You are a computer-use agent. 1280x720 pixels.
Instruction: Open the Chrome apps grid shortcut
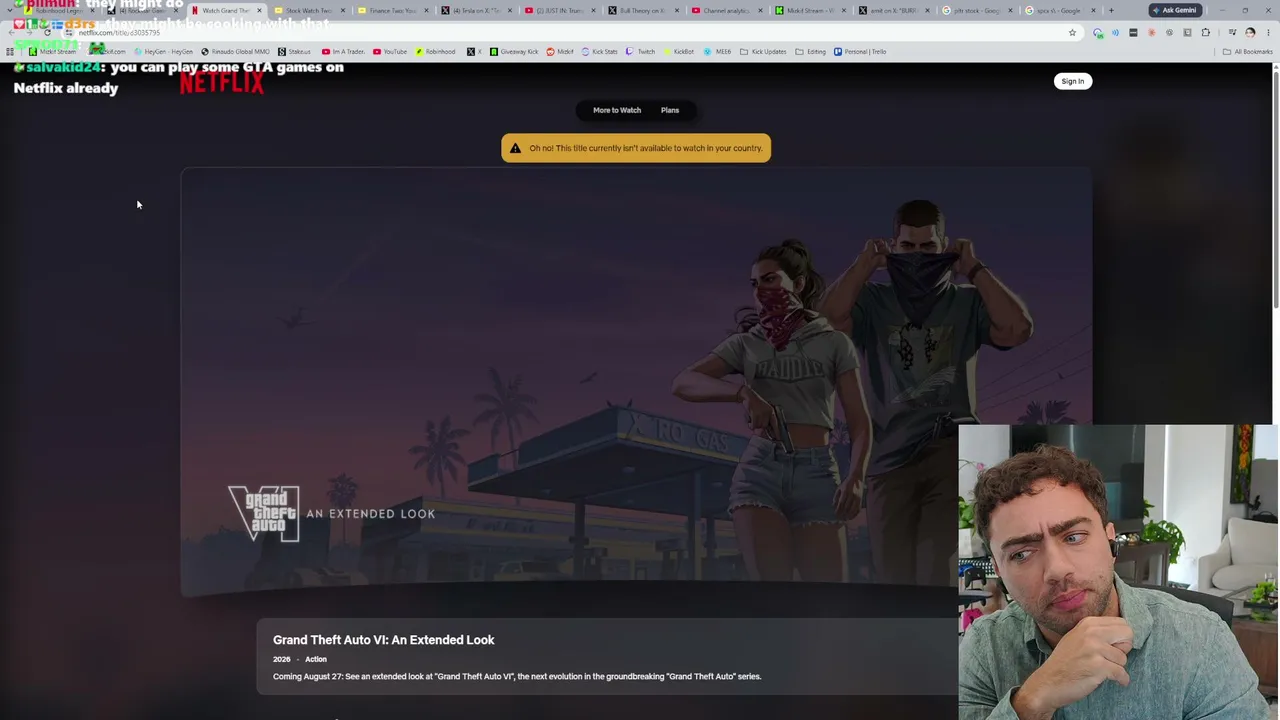(11, 51)
